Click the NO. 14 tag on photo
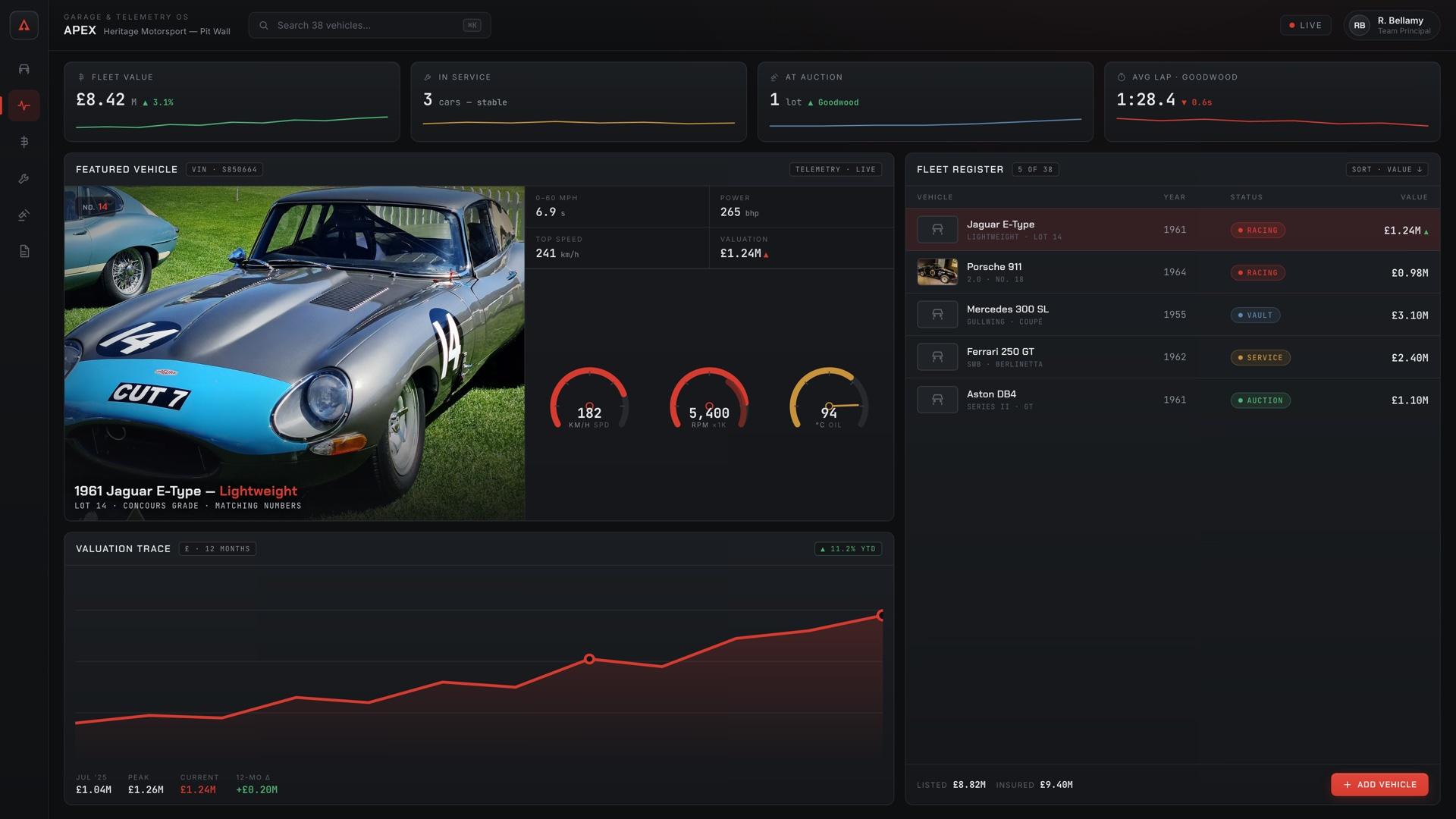This screenshot has height=819, width=1456. click(x=95, y=206)
